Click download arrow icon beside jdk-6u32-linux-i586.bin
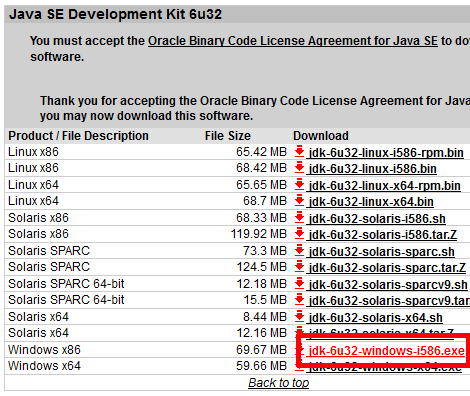470x396 pixels. 299,167
